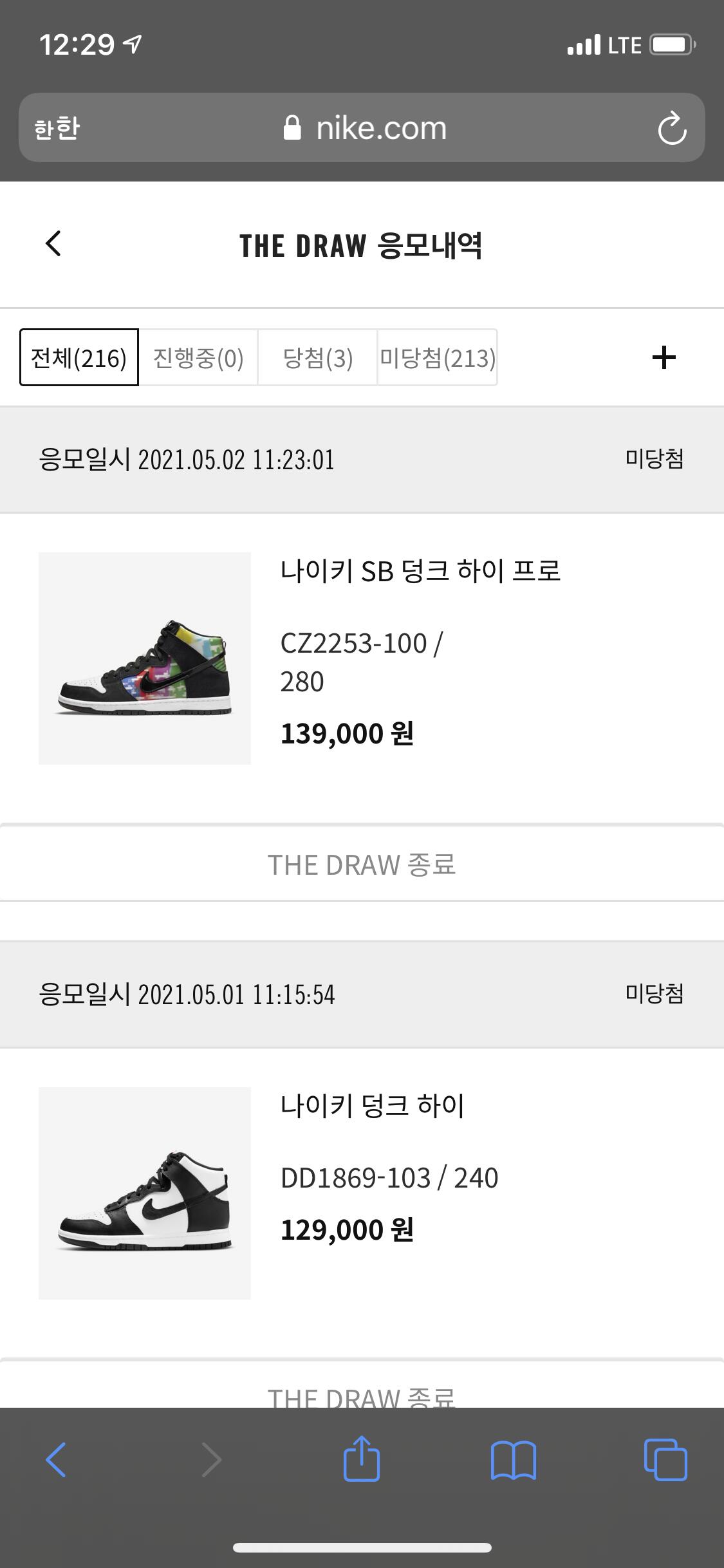This screenshot has width=724, height=1568.
Task: Tap Safari's forward arrow
Action: coord(211,1459)
